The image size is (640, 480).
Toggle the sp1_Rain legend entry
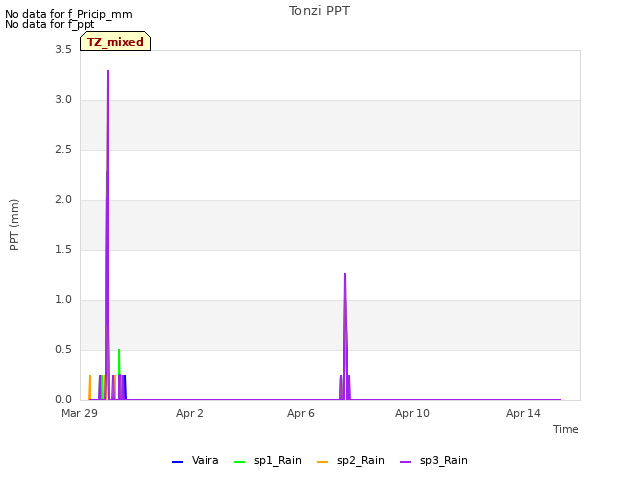coord(268,460)
